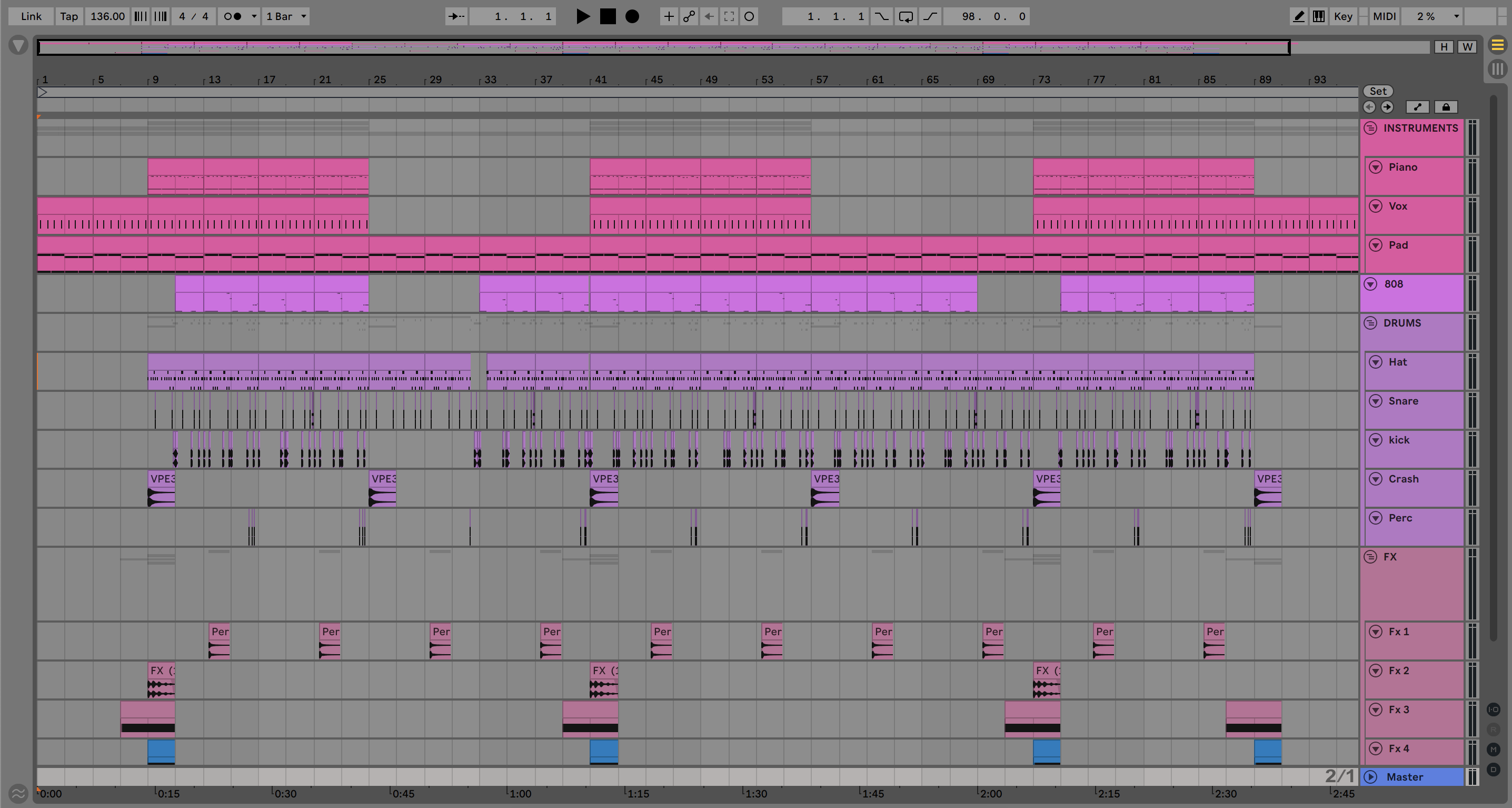The height and width of the screenshot is (808, 1512).
Task: Show the browser using triangle toggle
Action: pyautogui.click(x=18, y=45)
